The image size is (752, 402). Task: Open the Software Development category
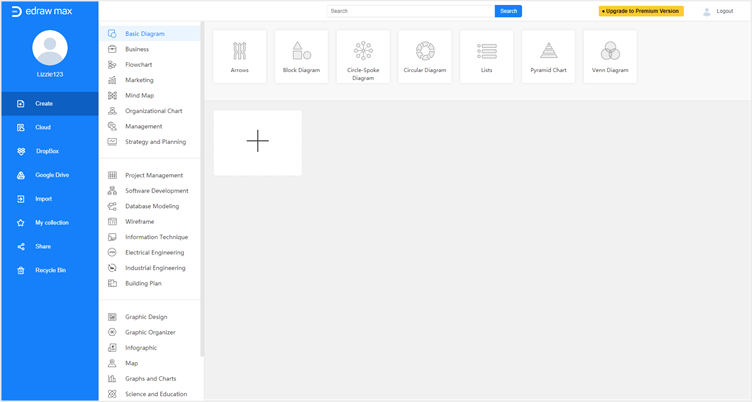150,190
